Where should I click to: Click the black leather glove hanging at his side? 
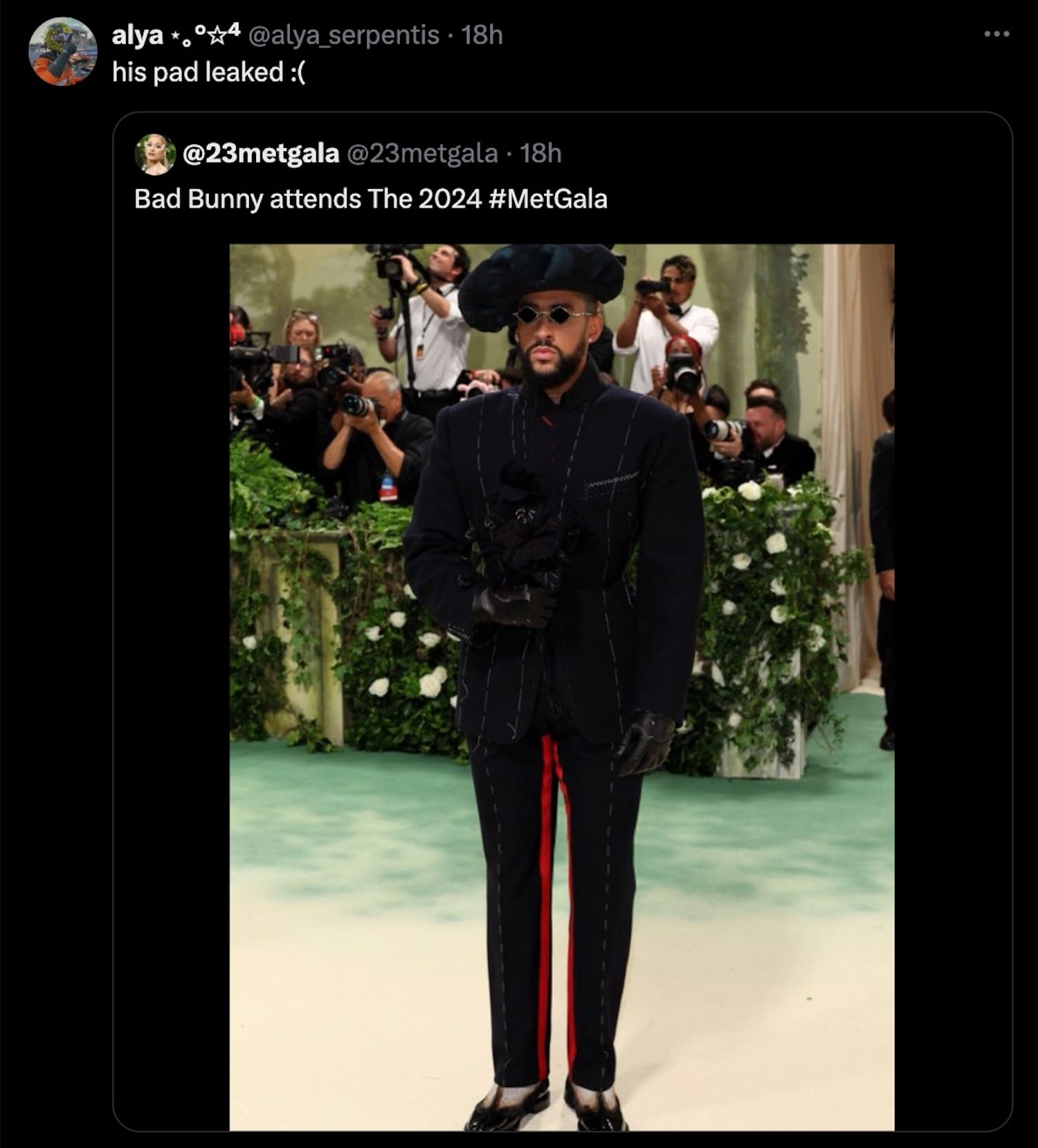[645, 744]
